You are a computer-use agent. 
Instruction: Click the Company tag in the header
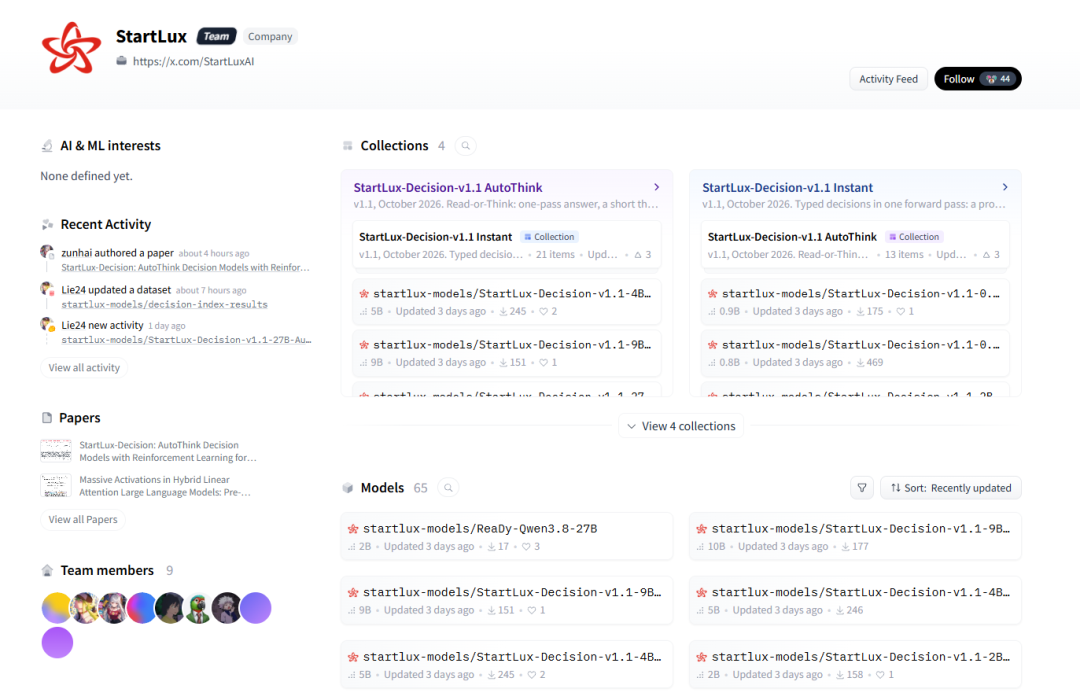(x=270, y=37)
